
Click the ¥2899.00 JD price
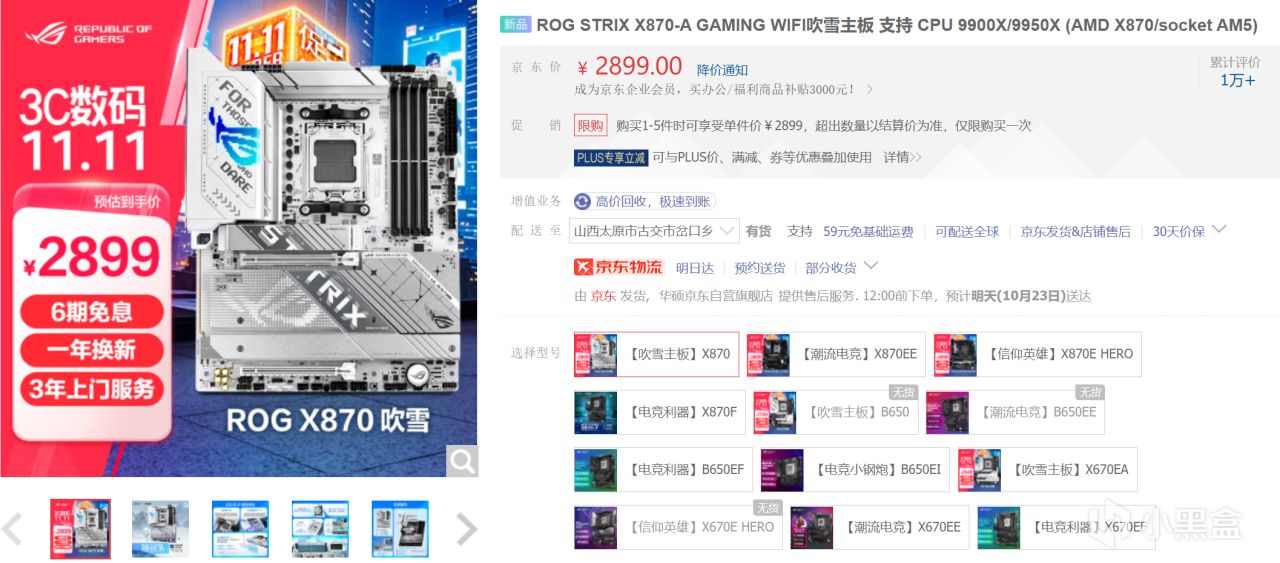pyautogui.click(x=629, y=67)
